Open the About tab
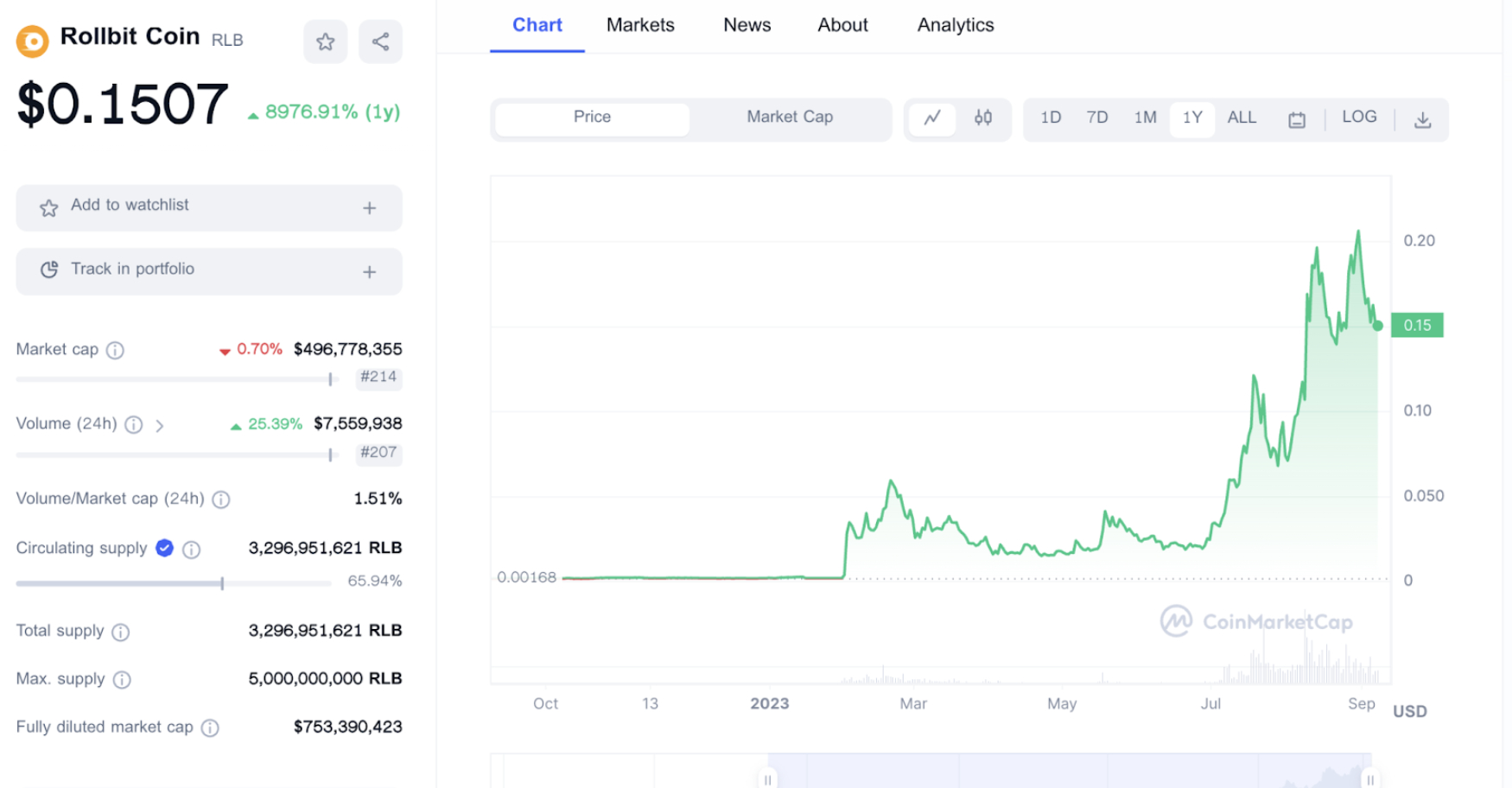1512x788 pixels. [x=843, y=25]
